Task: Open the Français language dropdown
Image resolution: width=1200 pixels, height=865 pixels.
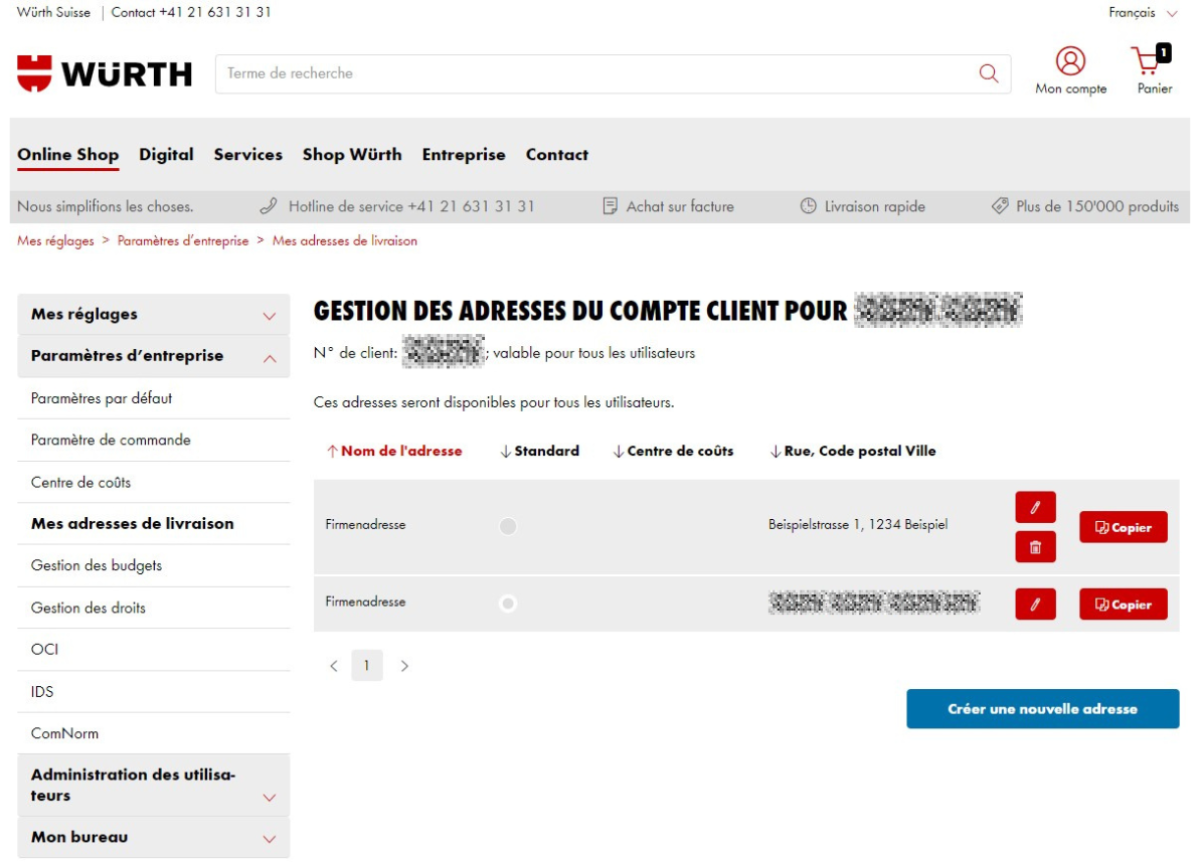Action: (x=1143, y=13)
